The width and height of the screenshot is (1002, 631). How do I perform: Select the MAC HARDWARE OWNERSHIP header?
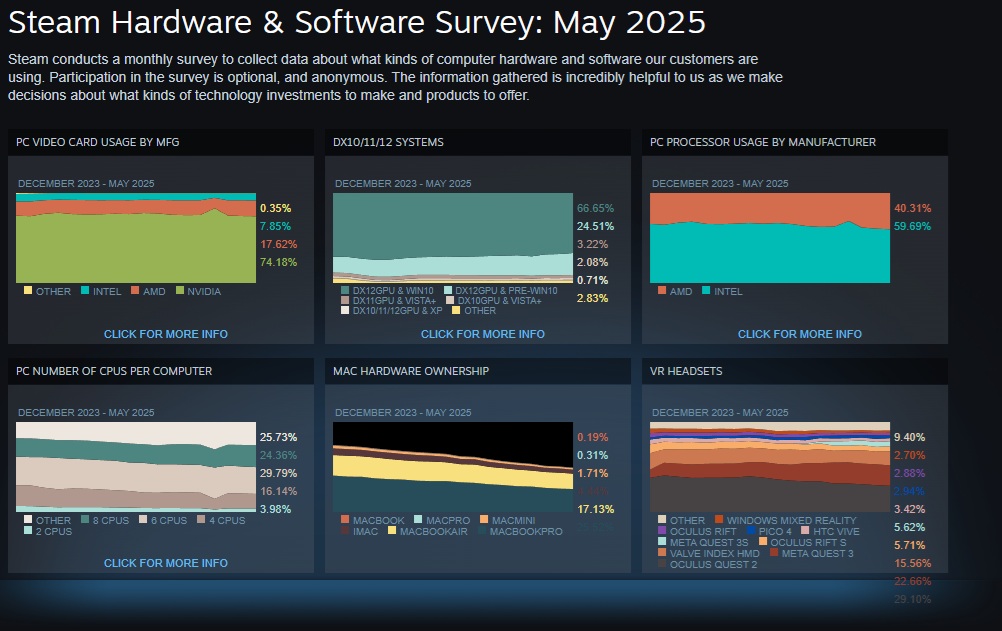click(411, 371)
